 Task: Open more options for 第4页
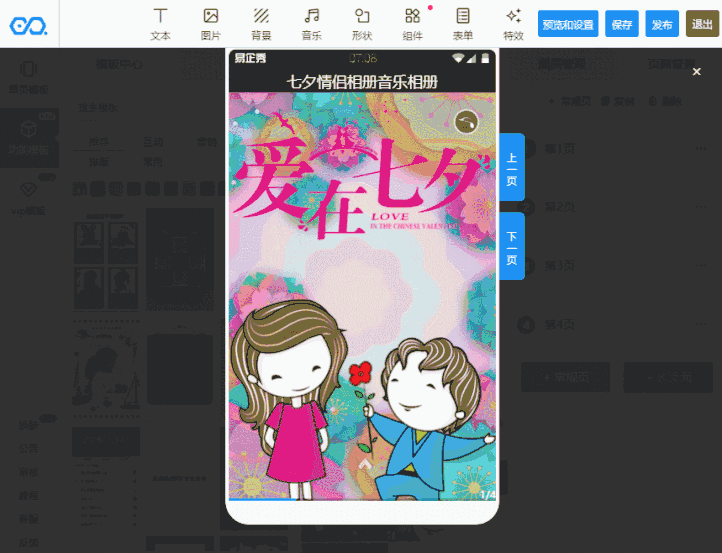click(701, 324)
